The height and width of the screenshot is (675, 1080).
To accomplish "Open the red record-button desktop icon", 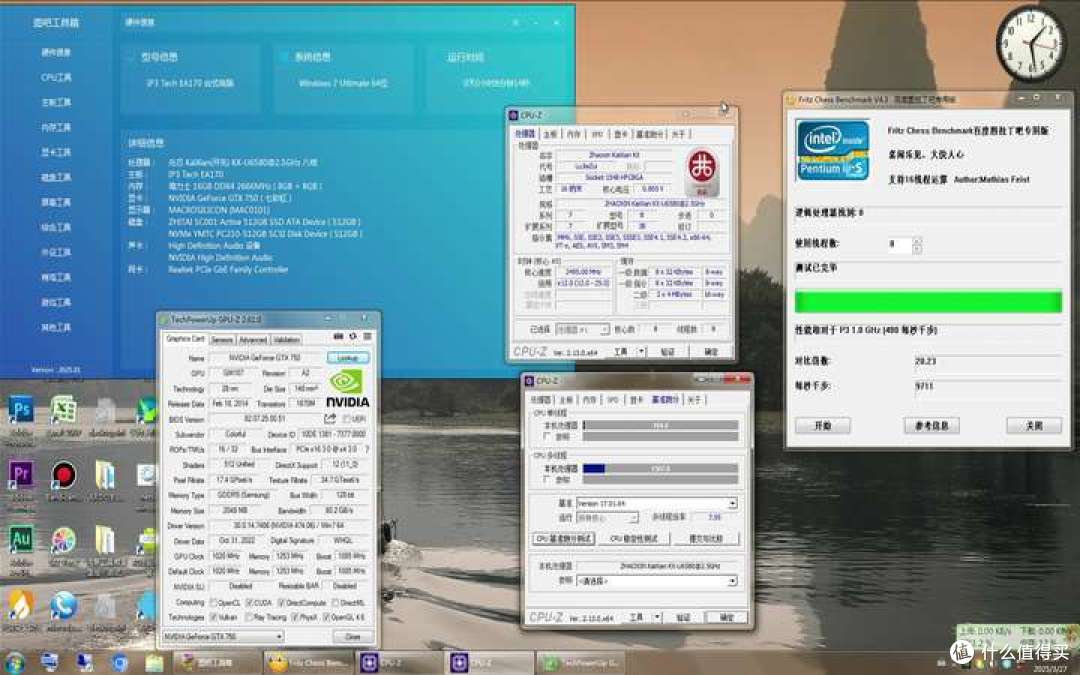I will click(x=63, y=475).
